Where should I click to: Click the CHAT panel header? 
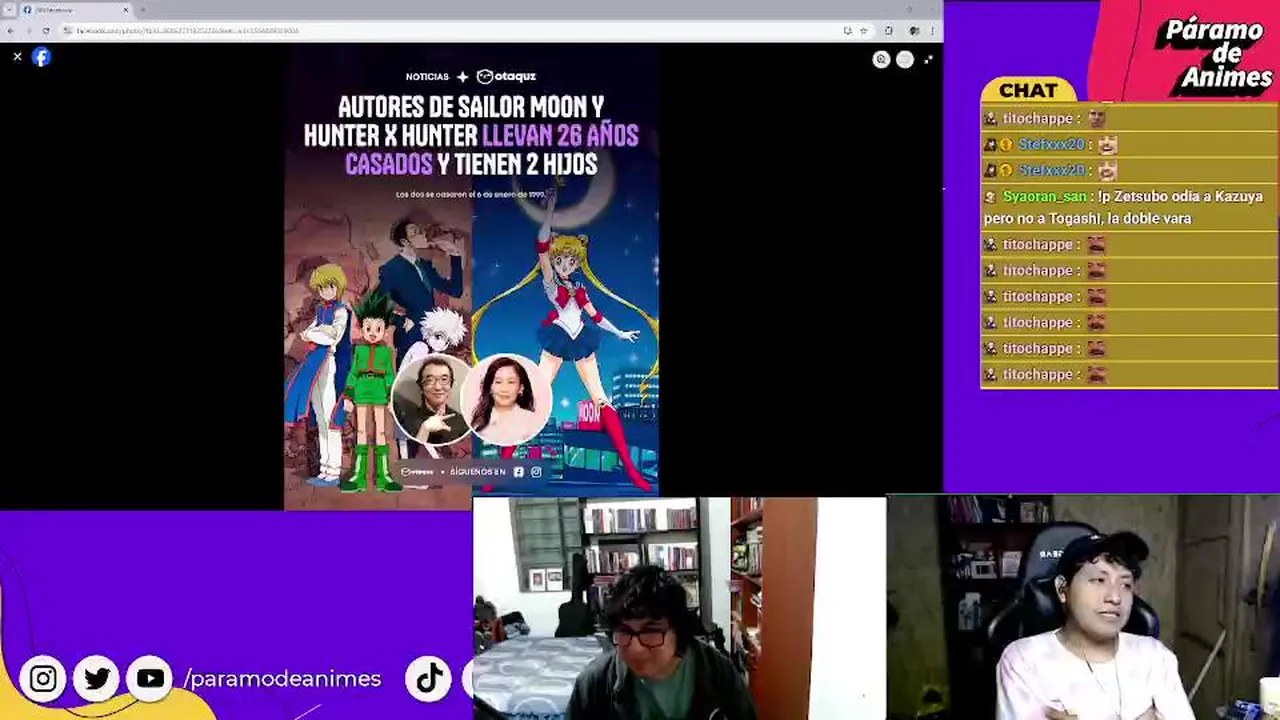coord(1028,91)
